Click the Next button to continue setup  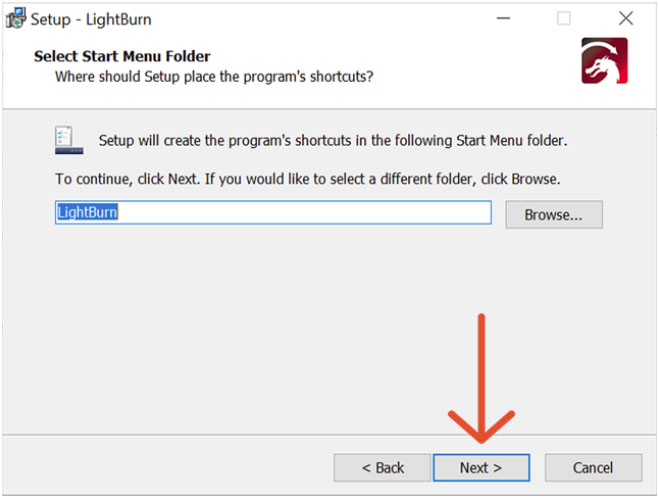click(481, 468)
